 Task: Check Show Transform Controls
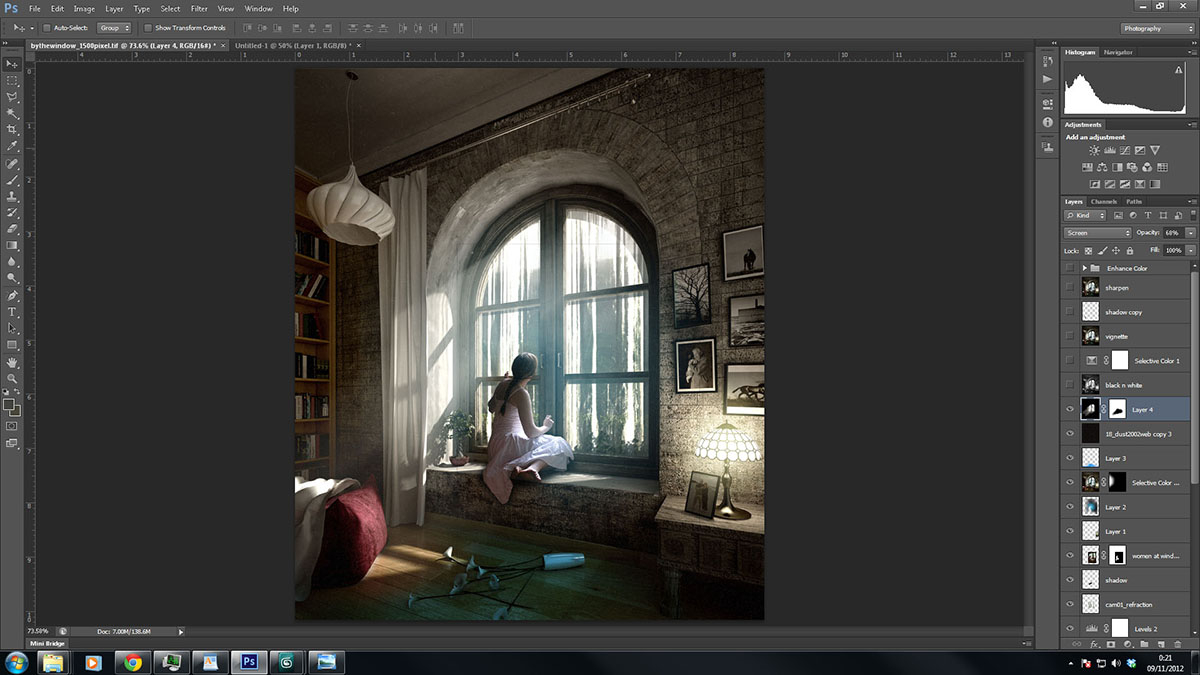[149, 28]
